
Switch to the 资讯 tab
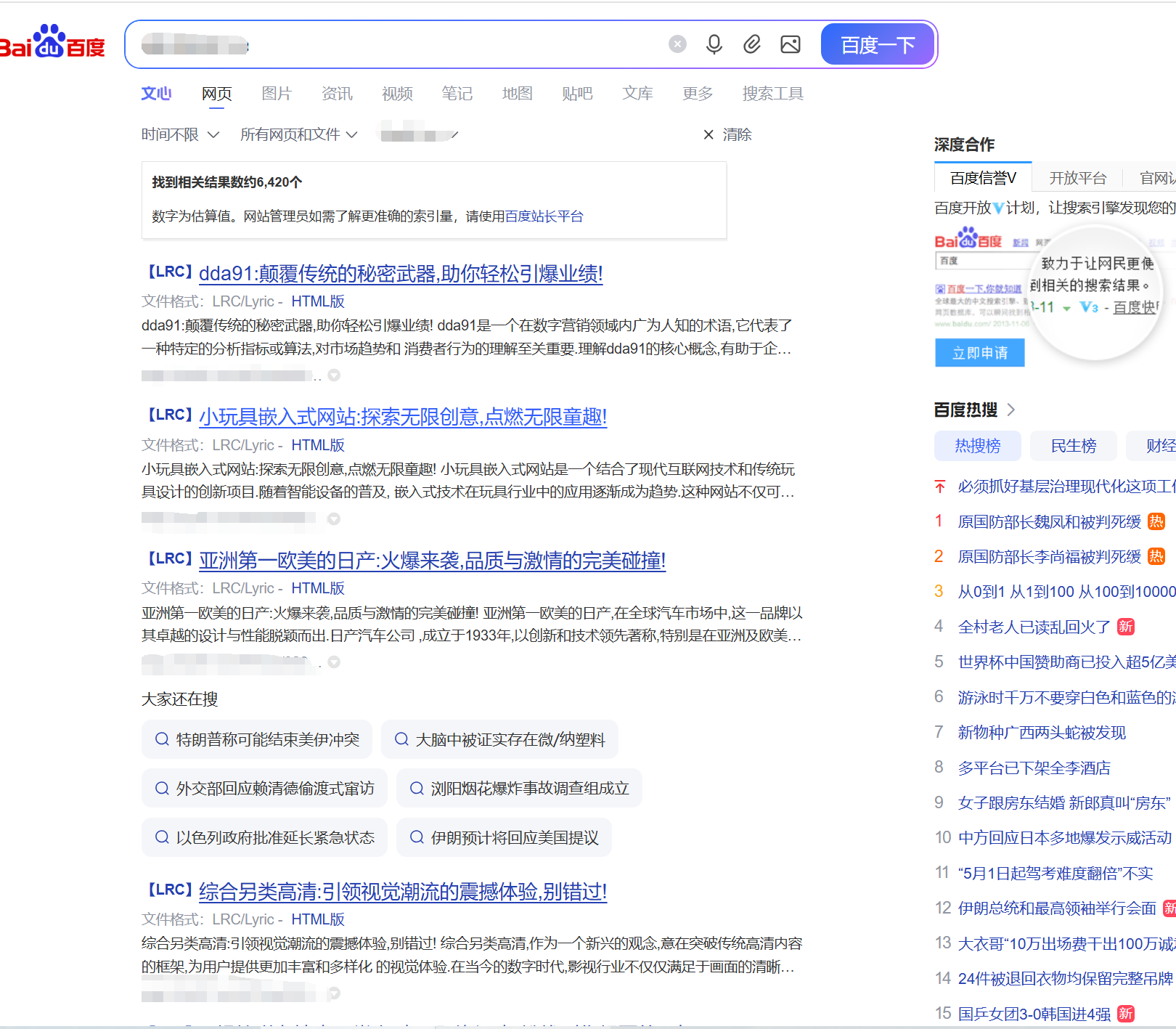coord(337,94)
